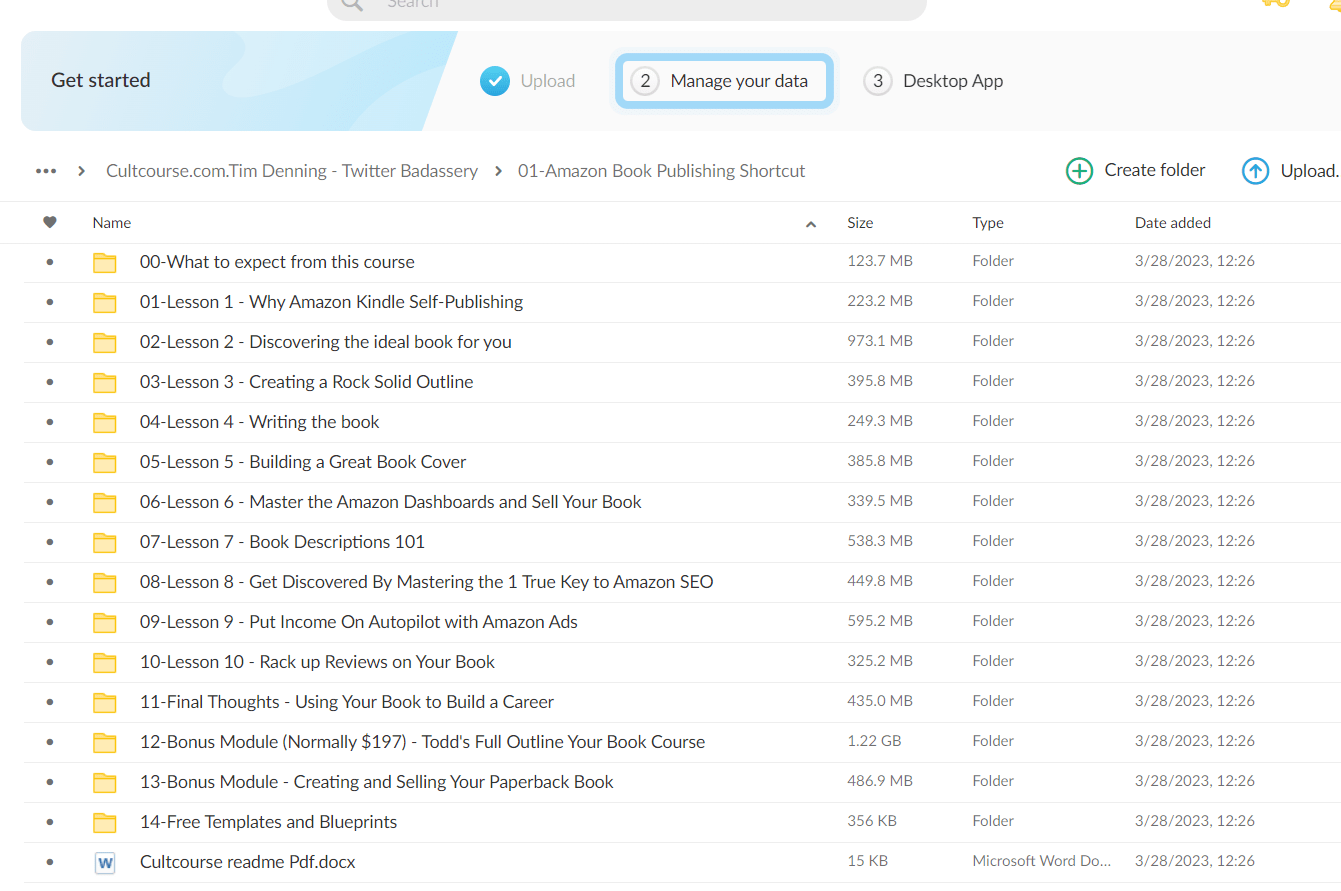Click folder icon for 00-What to expect
The width and height of the screenshot is (1341, 891).
[105, 262]
